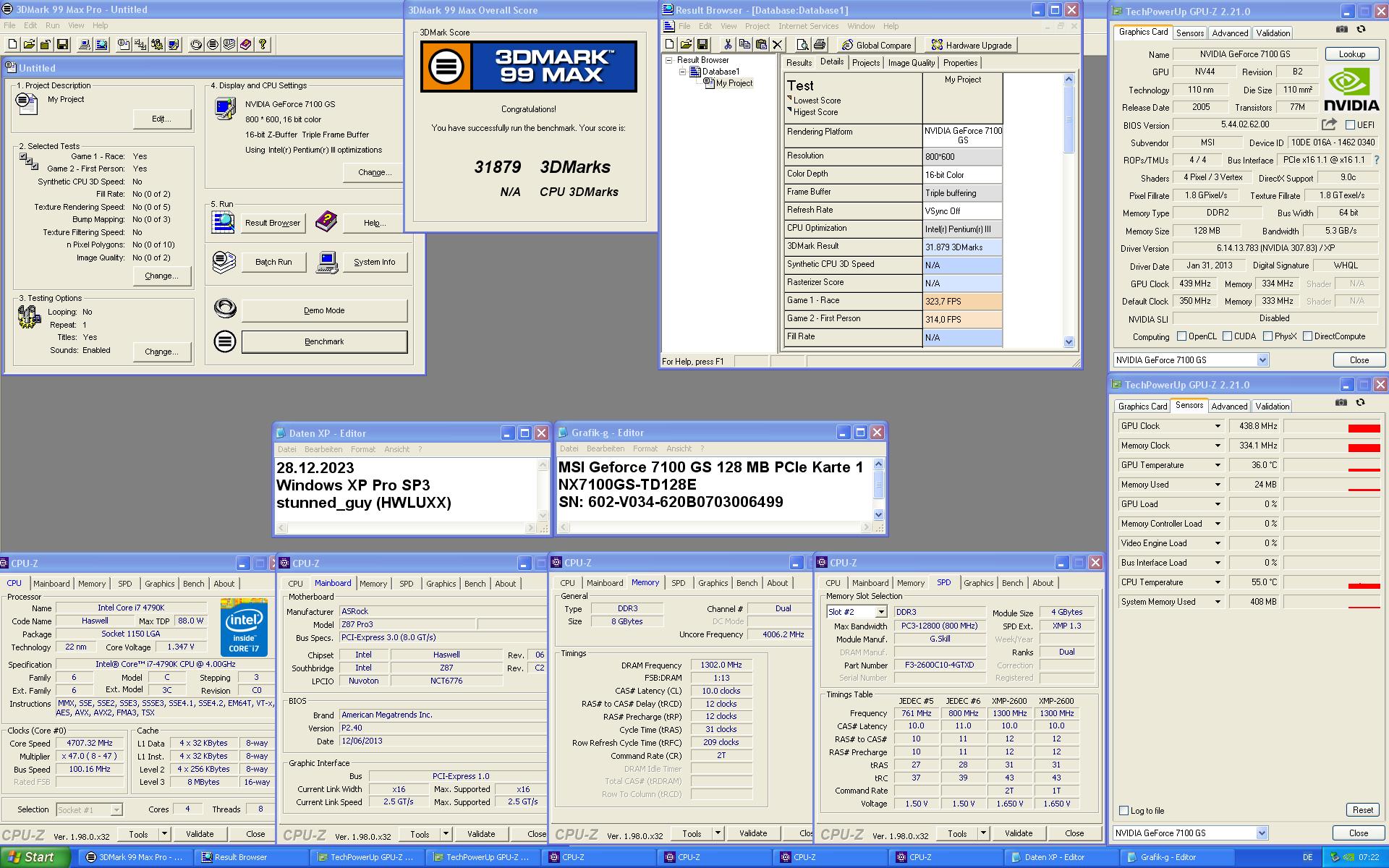Click the CPU Temperature sensor graph
1389x868 pixels.
pyautogui.click(x=1332, y=583)
